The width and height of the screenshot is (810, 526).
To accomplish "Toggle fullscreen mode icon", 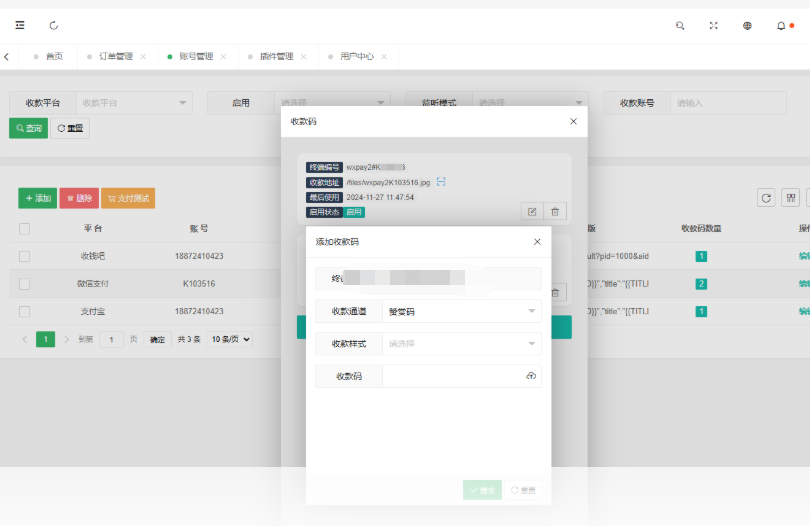I will [x=713, y=25].
